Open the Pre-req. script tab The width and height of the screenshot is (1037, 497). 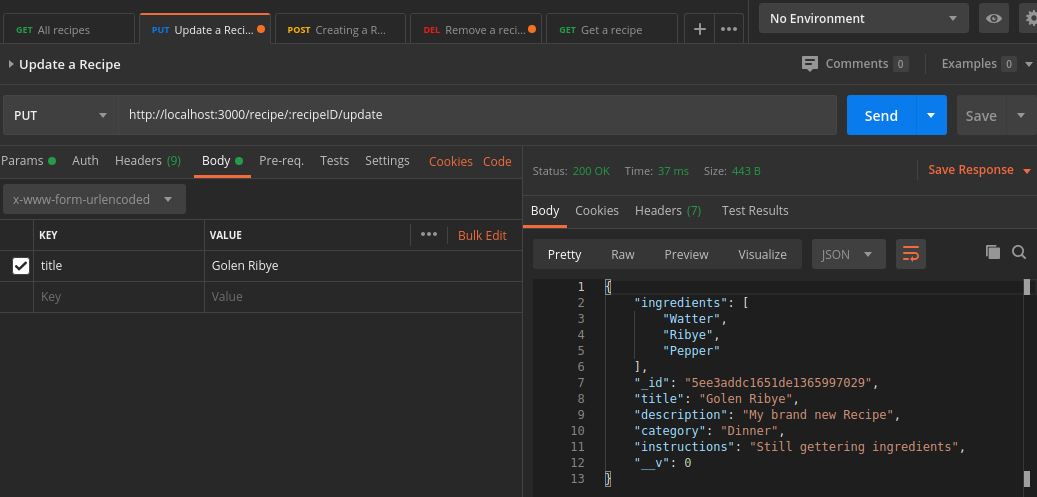click(x=281, y=161)
